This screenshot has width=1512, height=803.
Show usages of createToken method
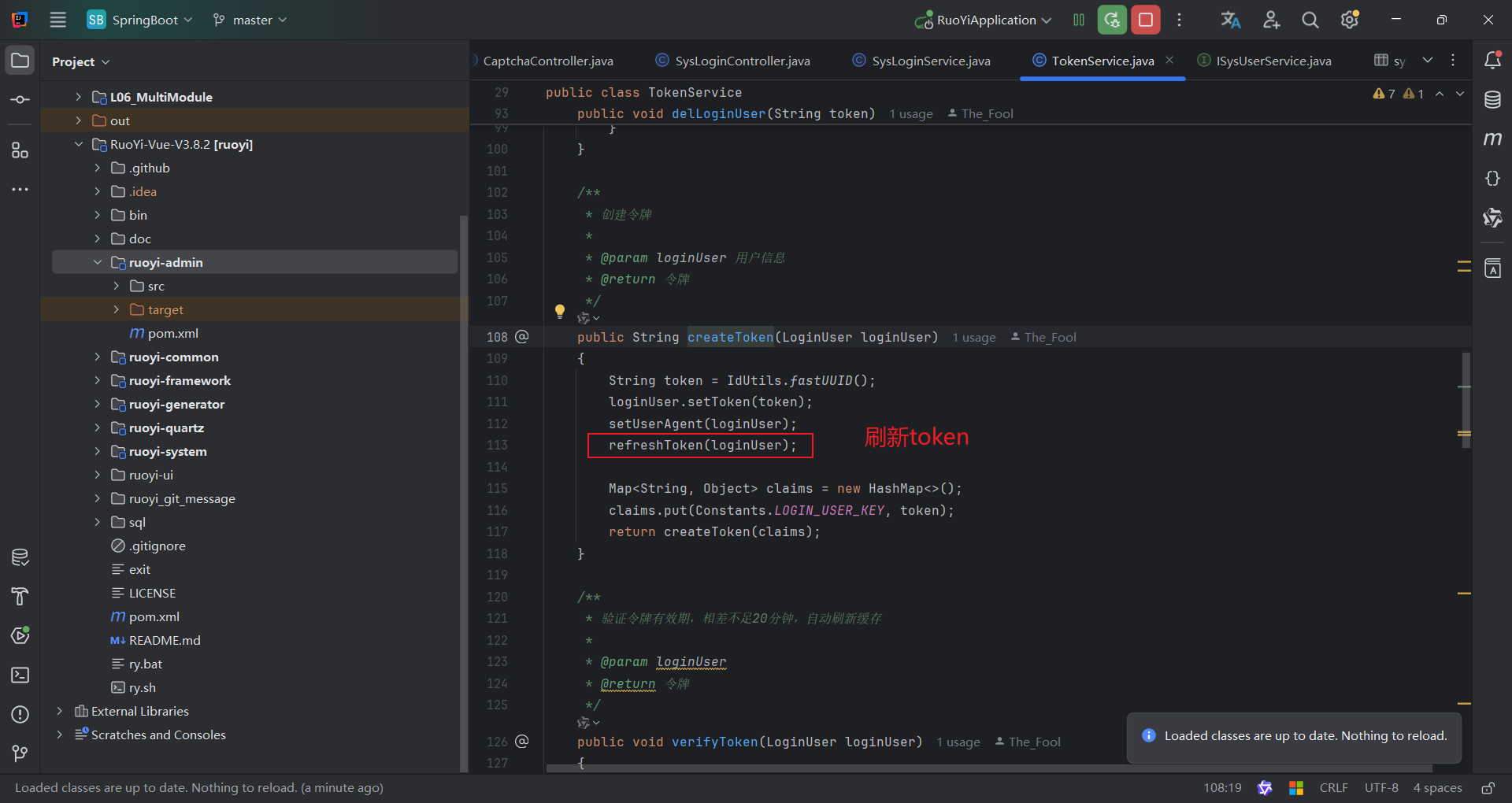click(x=974, y=338)
